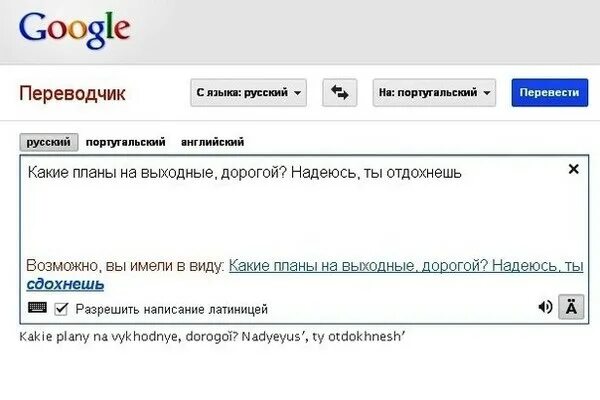The image size is (600, 400).
Task: Clear the source text with X
Action: point(573,169)
